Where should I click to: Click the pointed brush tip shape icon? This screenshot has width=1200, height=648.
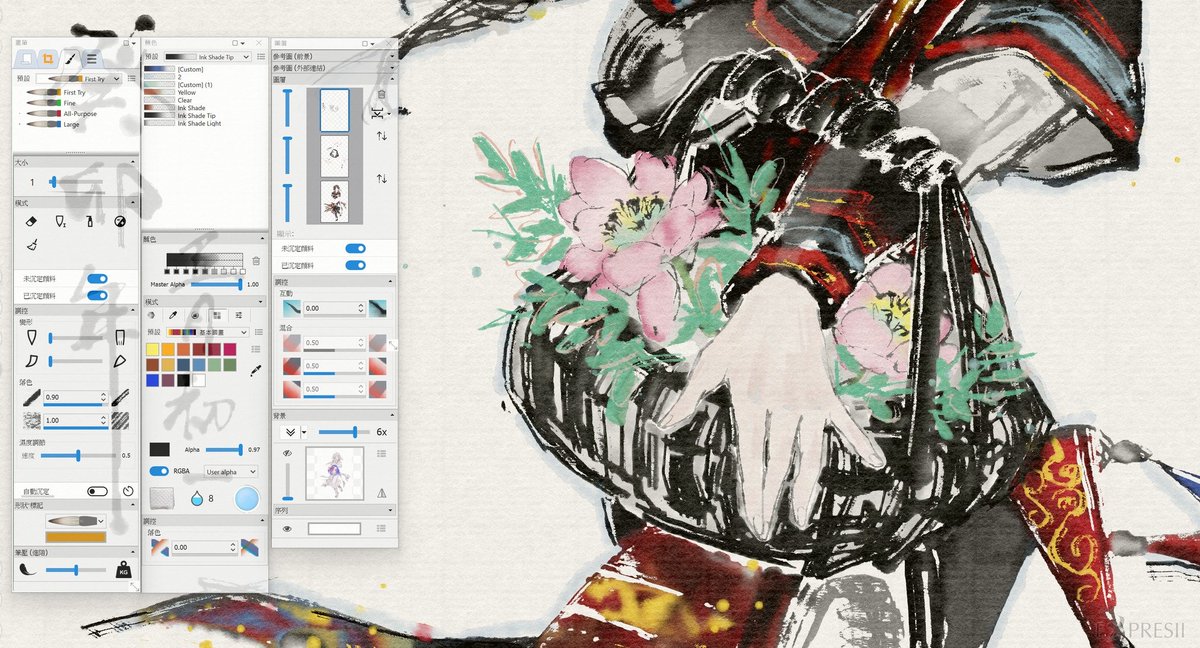(30, 339)
